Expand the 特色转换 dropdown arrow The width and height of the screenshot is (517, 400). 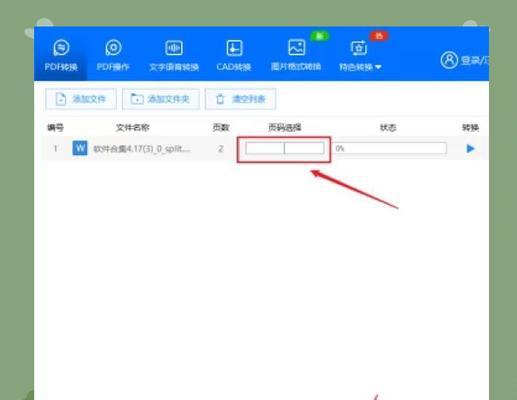tap(378, 67)
